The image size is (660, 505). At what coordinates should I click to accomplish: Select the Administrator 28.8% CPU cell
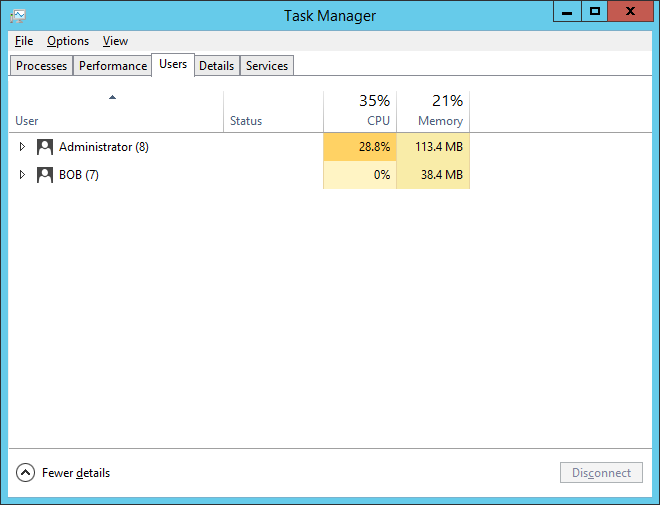360,147
